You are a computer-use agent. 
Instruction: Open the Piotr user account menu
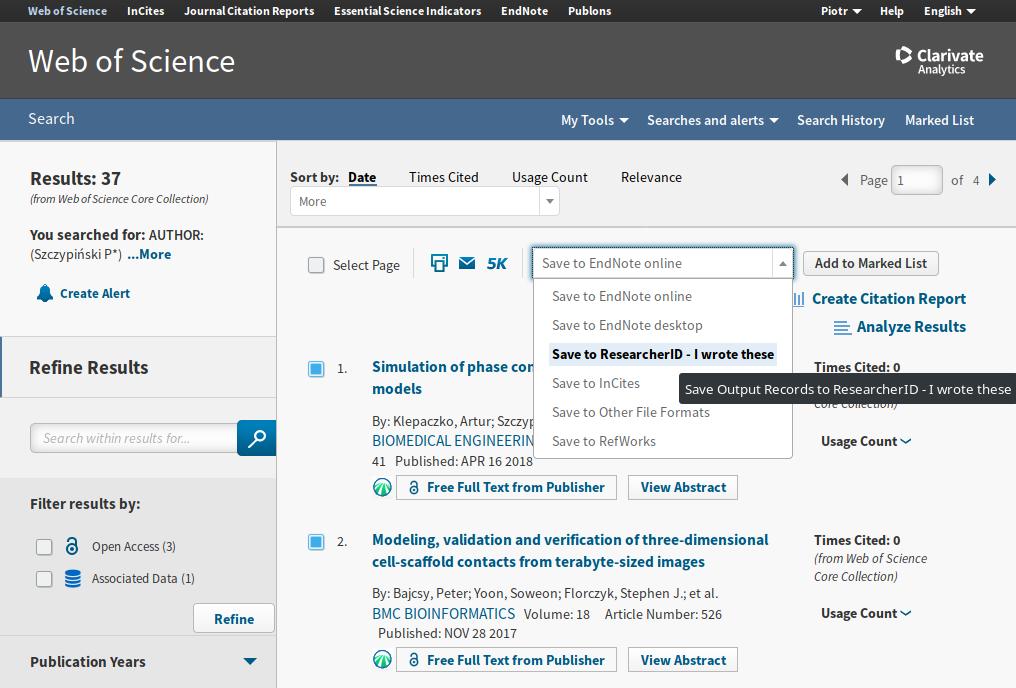(x=840, y=11)
